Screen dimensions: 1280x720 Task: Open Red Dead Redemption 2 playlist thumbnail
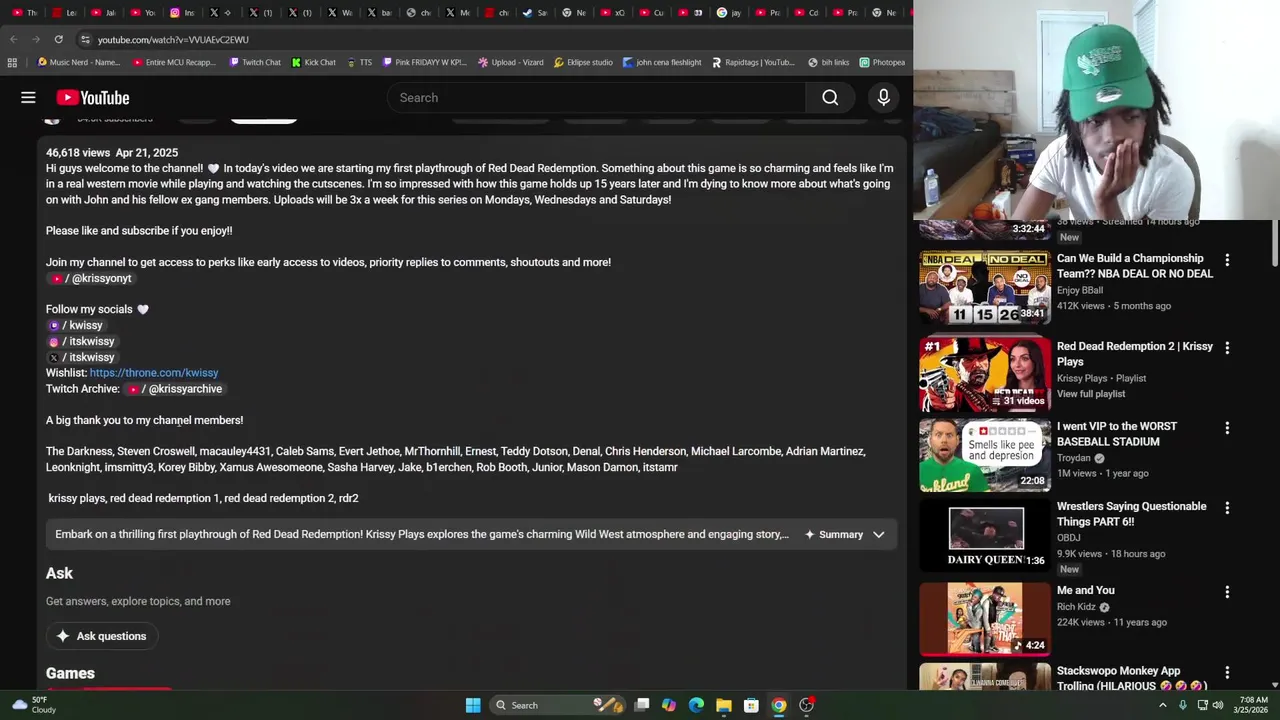coord(985,375)
